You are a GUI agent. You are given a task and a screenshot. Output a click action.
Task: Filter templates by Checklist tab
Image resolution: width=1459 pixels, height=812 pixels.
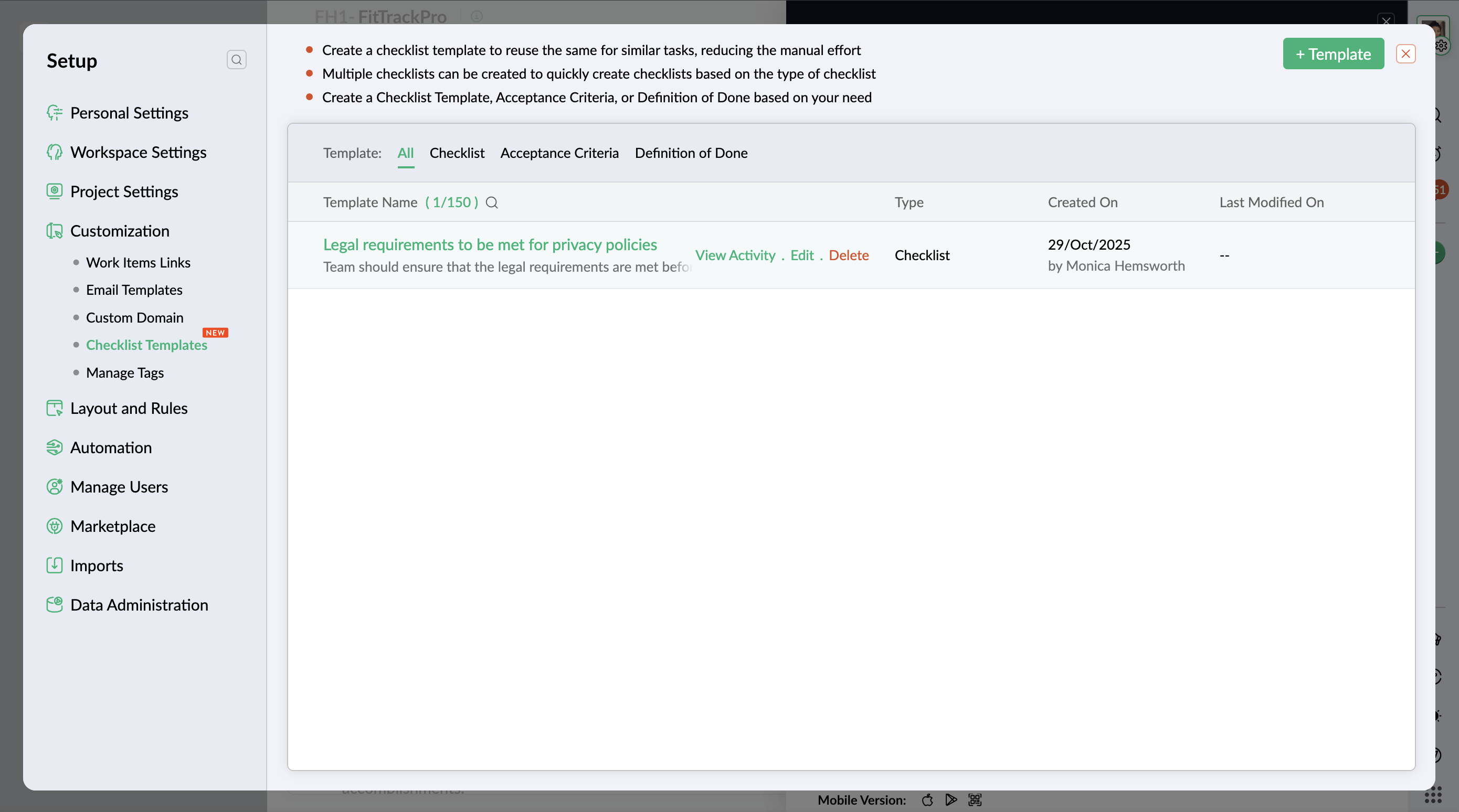(x=457, y=153)
